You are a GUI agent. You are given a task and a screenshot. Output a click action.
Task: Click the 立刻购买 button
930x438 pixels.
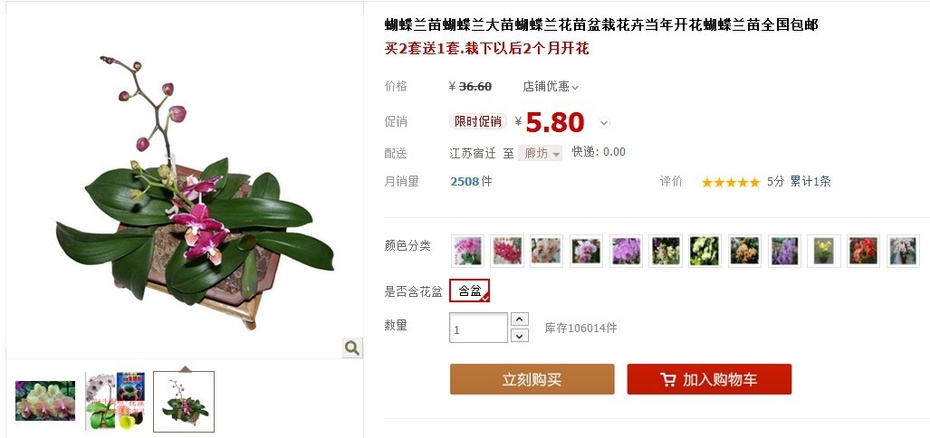point(532,379)
